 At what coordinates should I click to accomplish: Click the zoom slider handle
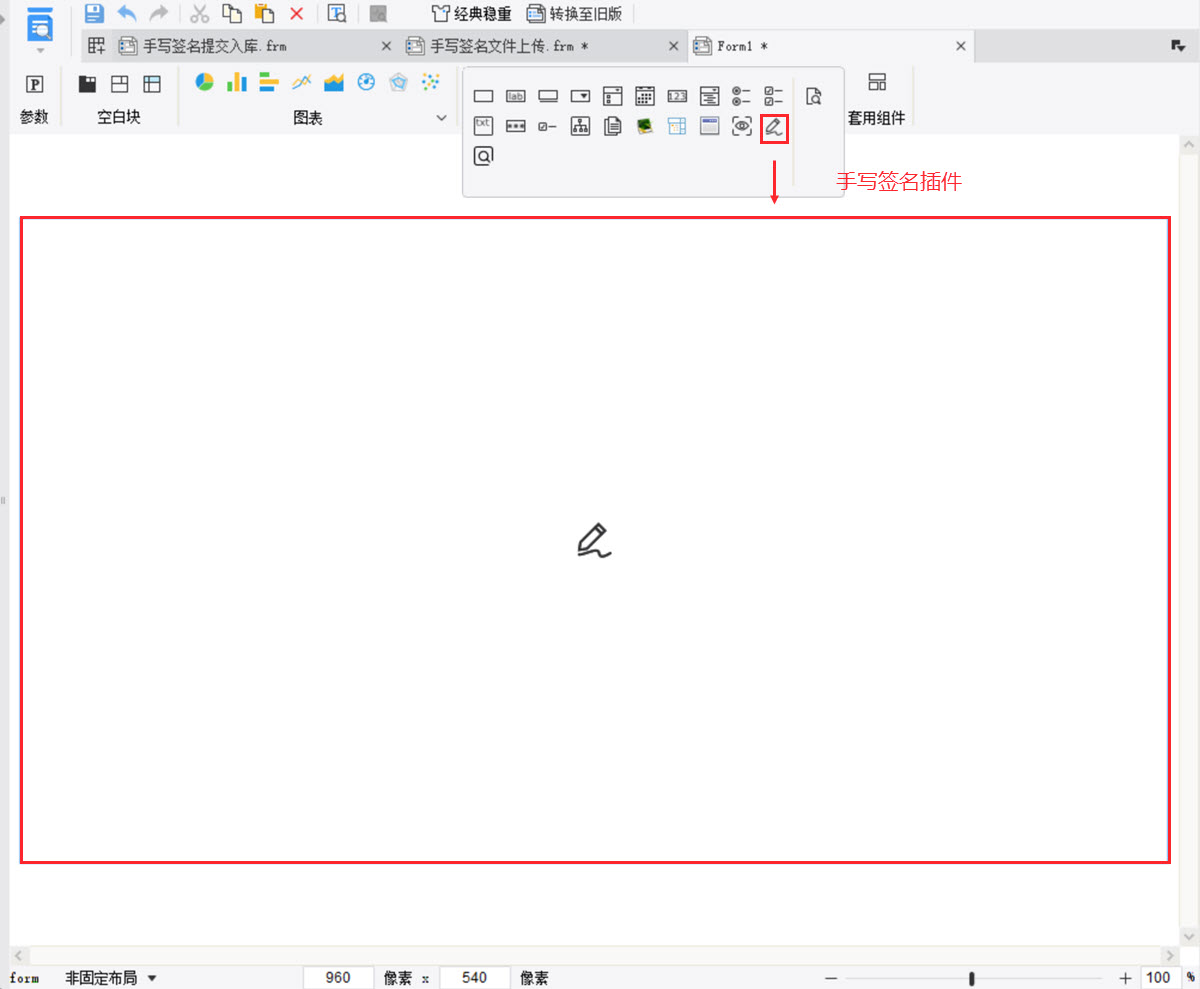click(x=972, y=978)
